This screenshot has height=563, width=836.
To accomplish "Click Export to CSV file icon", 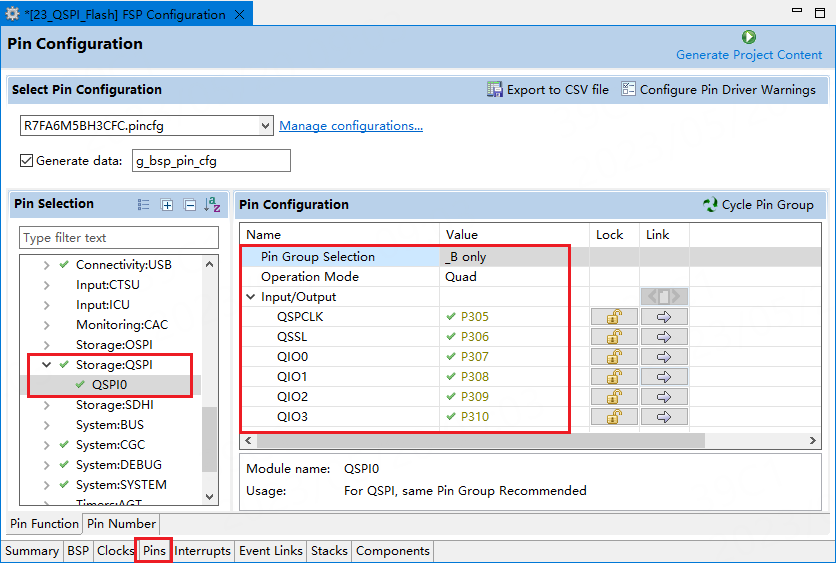I will 495,90.
